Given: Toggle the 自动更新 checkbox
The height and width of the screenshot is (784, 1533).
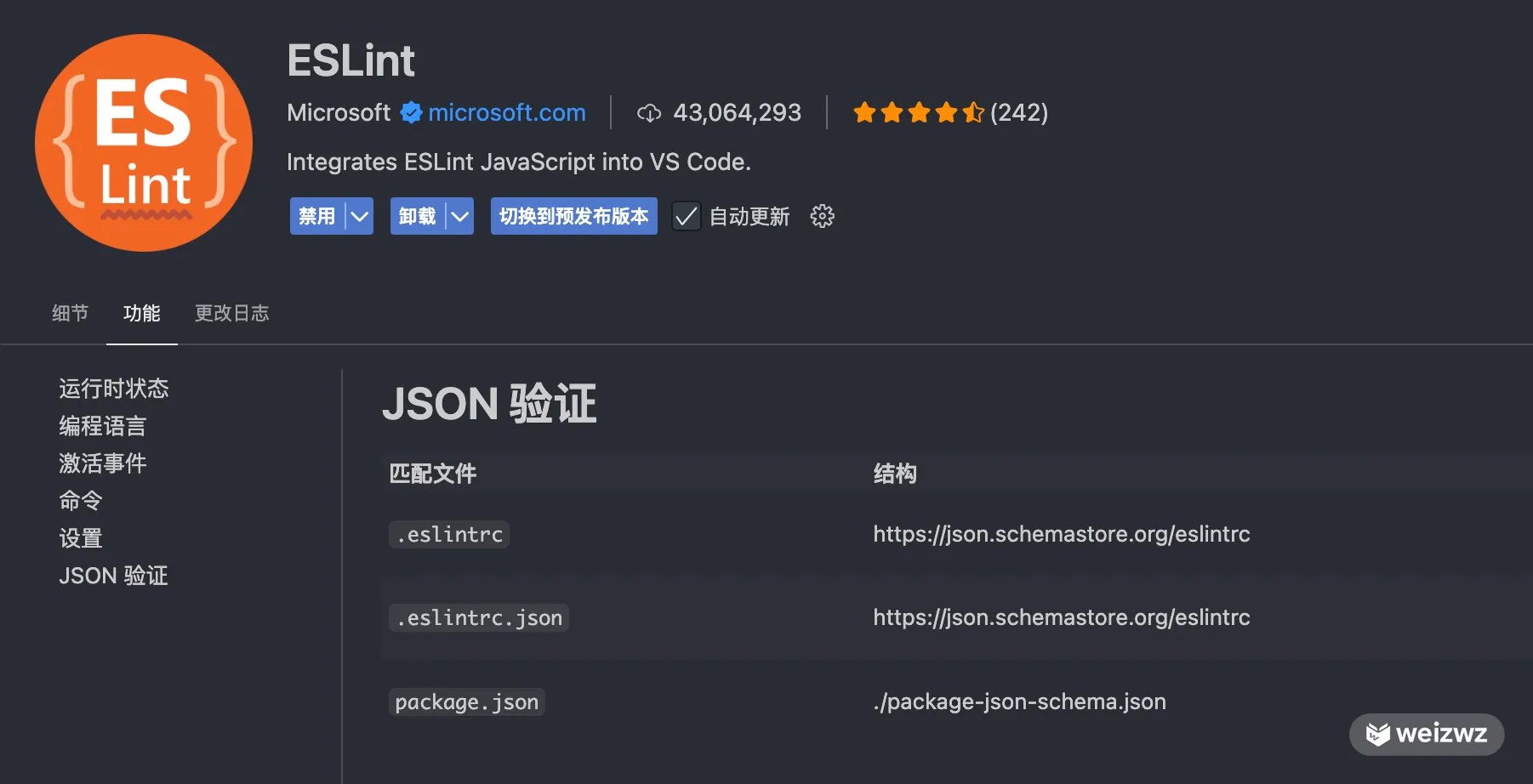Looking at the screenshot, I should [686, 216].
